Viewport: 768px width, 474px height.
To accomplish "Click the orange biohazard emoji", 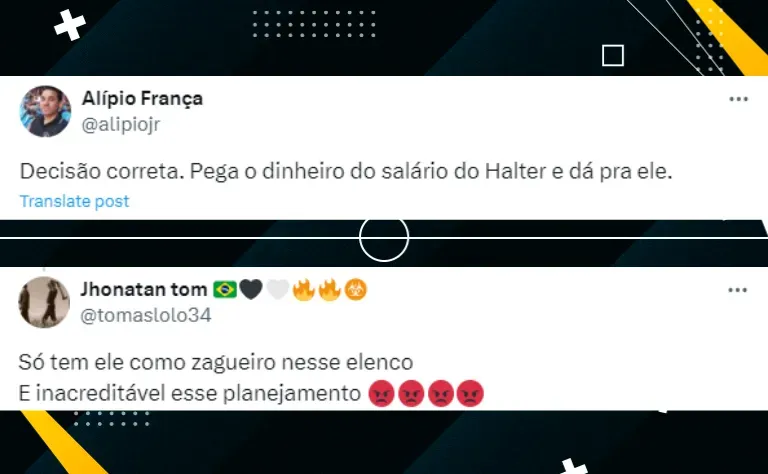I will (x=355, y=290).
